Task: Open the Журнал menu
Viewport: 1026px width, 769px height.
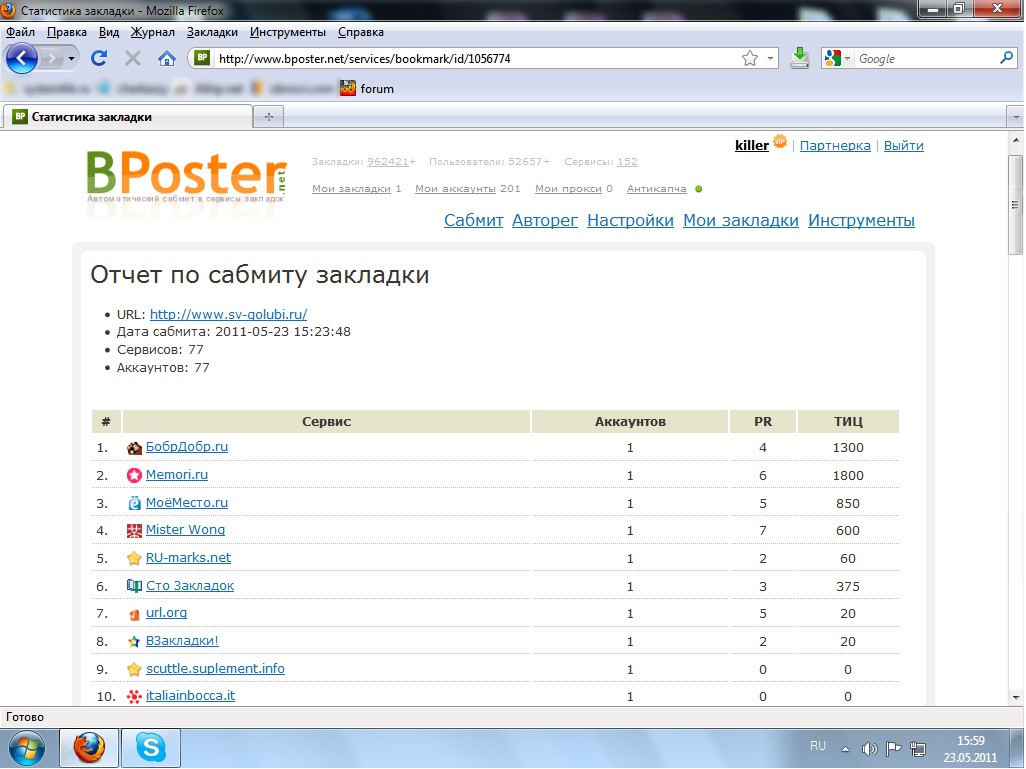Action: tap(152, 32)
